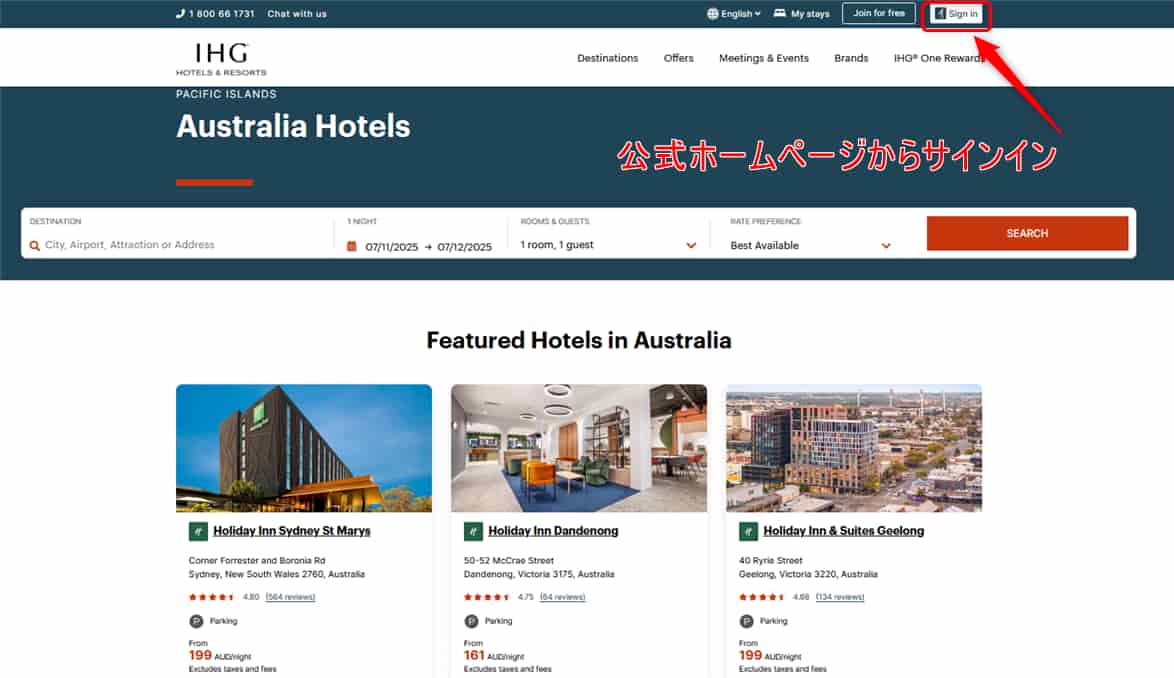Click star rating of Holiday Inn Sydney St Marys
The height and width of the screenshot is (678, 1174).
[211, 597]
